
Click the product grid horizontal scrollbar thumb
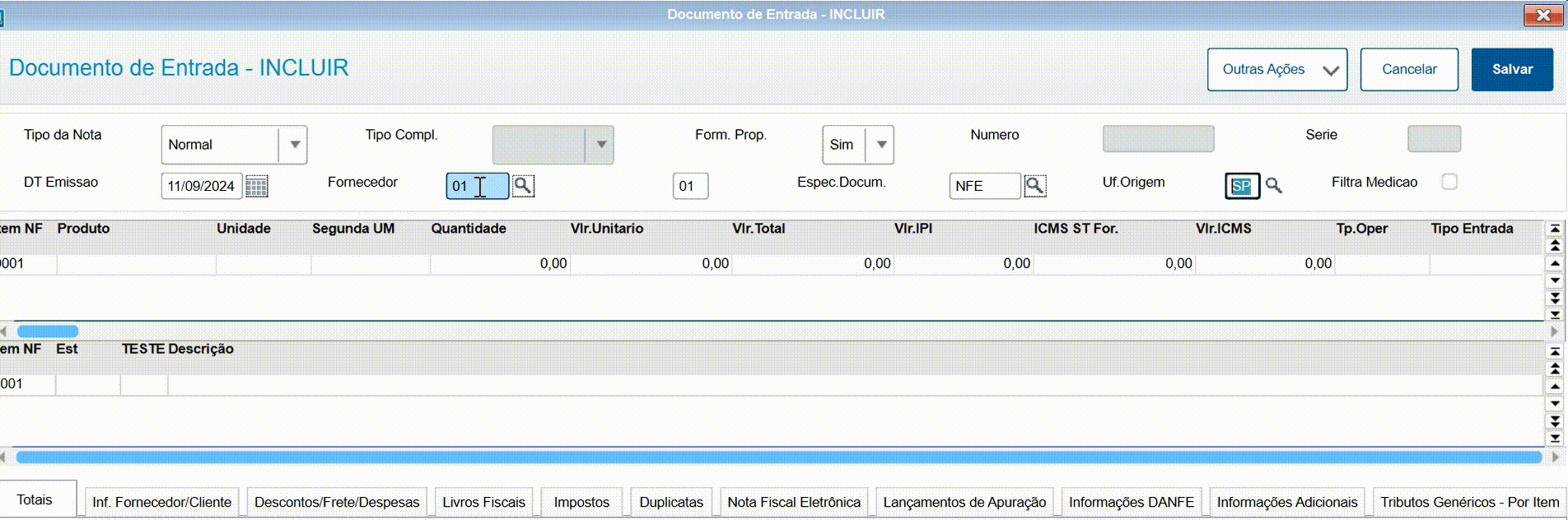pos(48,331)
